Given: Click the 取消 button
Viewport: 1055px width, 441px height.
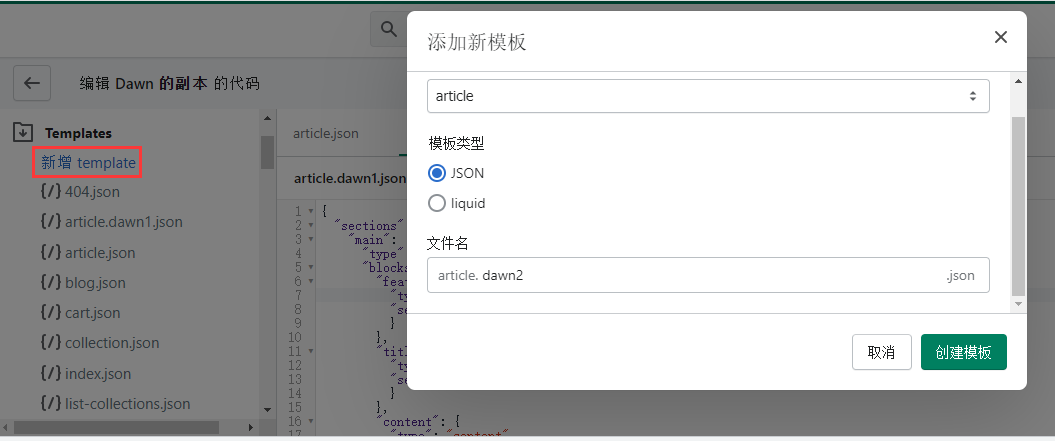Looking at the screenshot, I should 881,352.
